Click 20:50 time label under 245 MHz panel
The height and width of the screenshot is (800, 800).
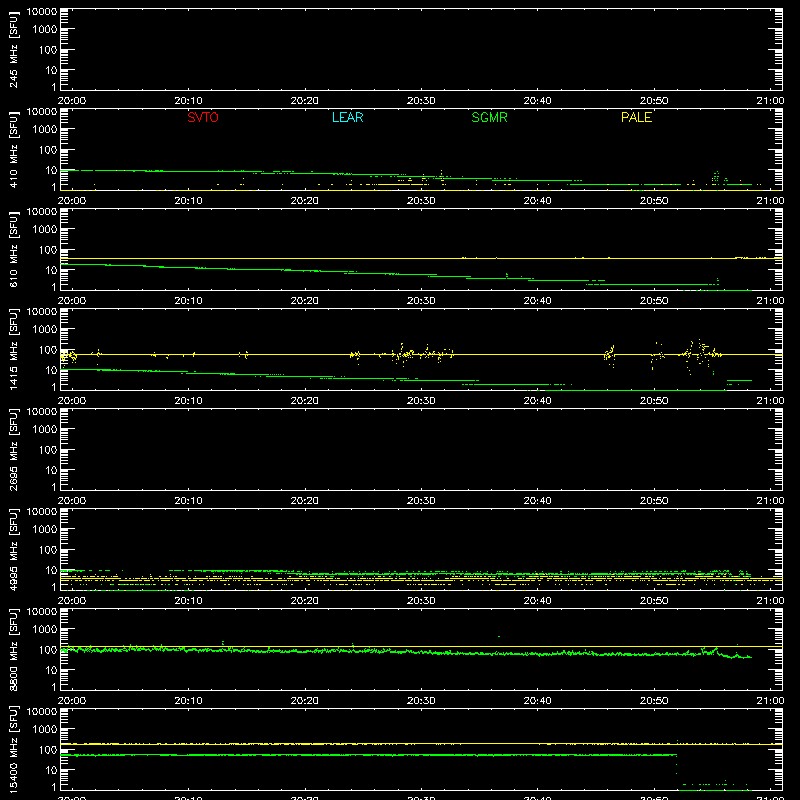654,101
